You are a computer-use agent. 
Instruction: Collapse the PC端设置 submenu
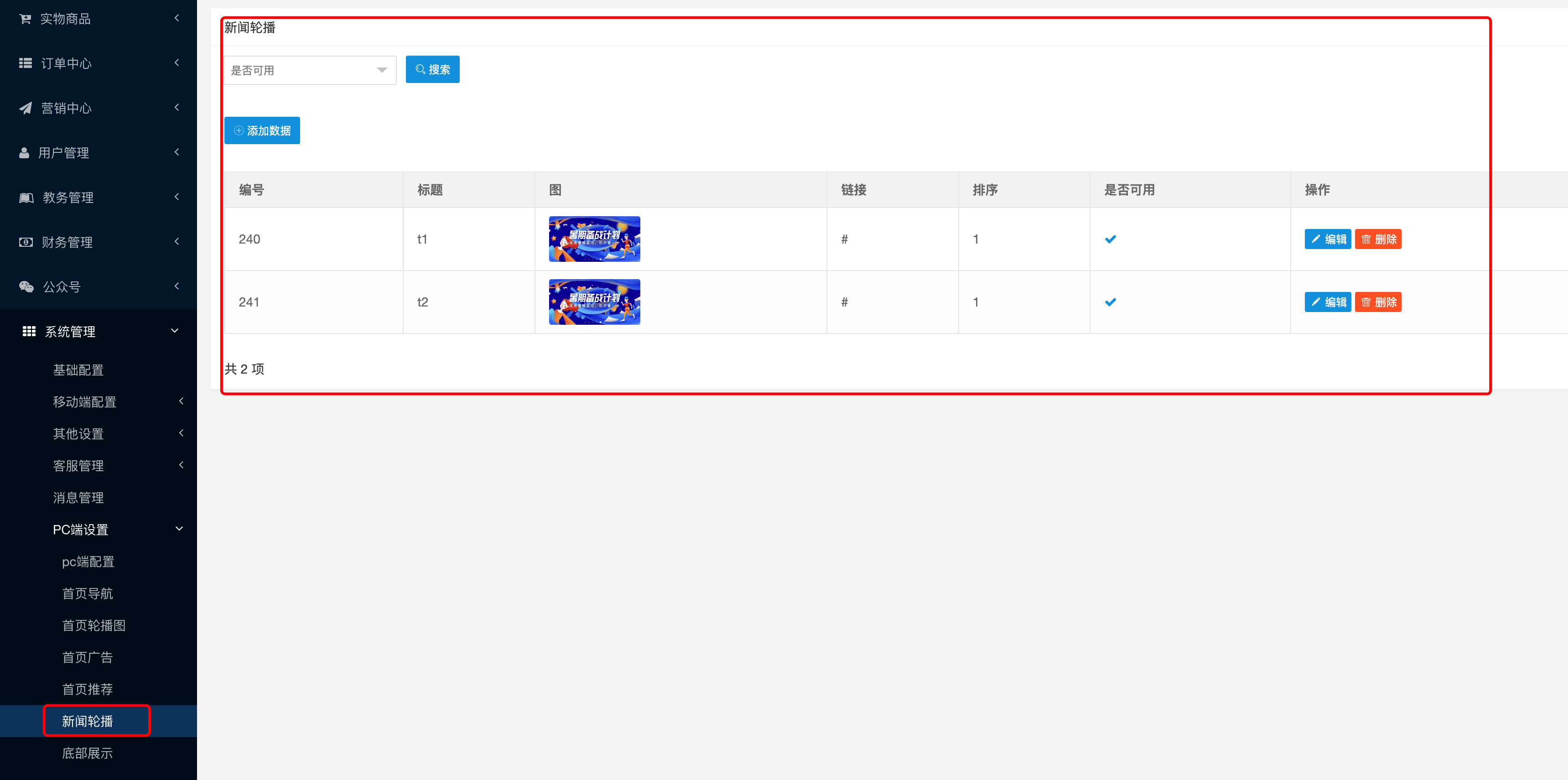click(179, 529)
